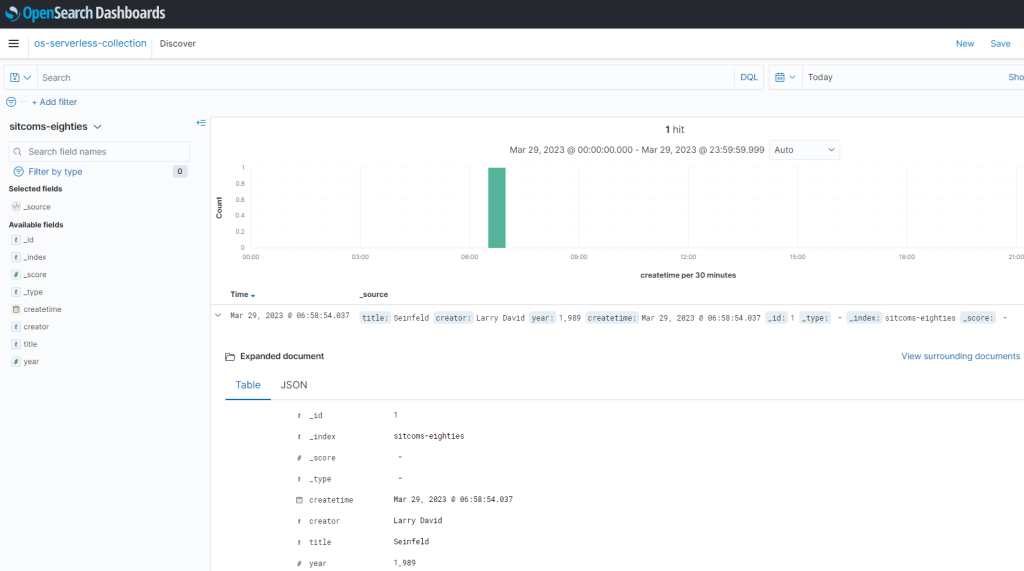
Task: Click the creator field type icon
Action: pyautogui.click(x=16, y=327)
